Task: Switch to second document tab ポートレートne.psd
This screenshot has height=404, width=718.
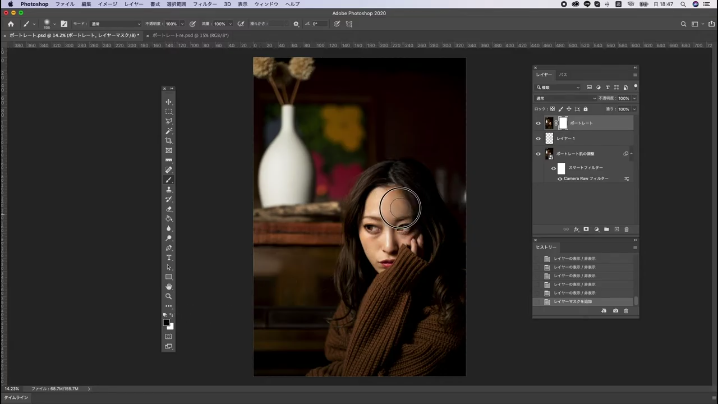Action: 191,35
